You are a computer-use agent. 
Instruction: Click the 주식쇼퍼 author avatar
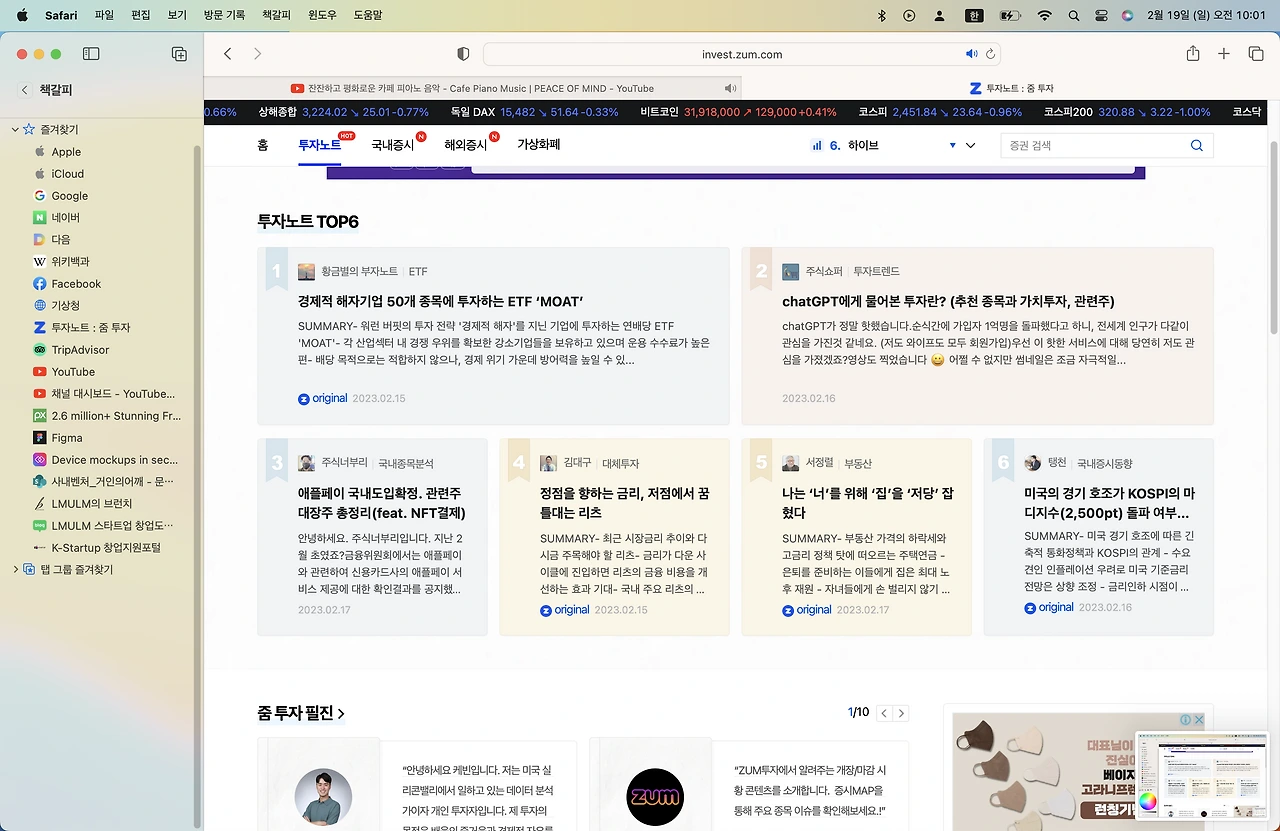pyautogui.click(x=791, y=272)
